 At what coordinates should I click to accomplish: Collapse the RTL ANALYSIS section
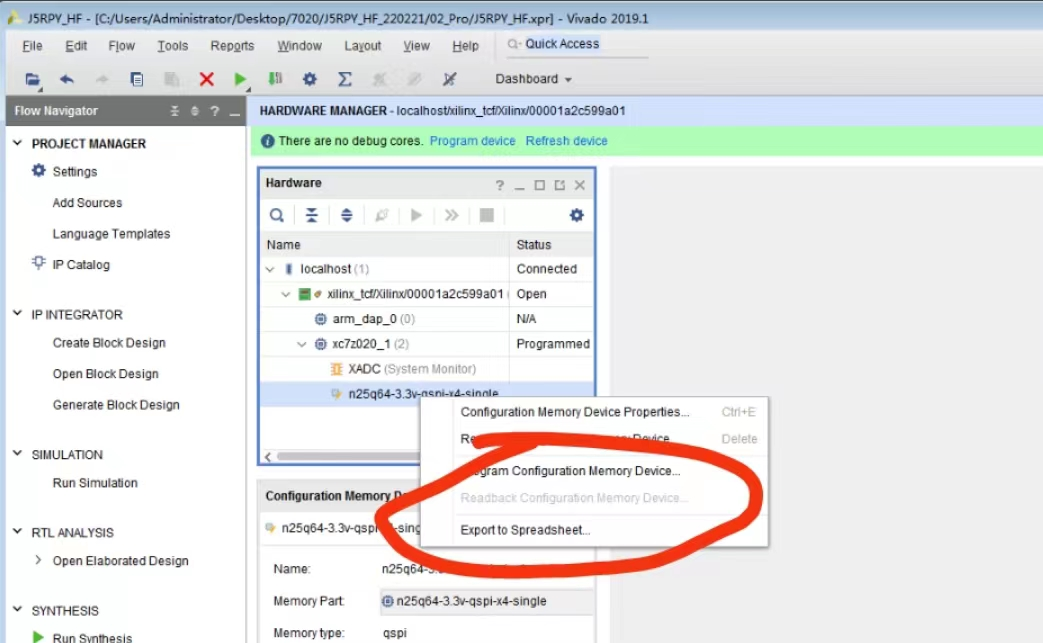pyautogui.click(x=17, y=532)
